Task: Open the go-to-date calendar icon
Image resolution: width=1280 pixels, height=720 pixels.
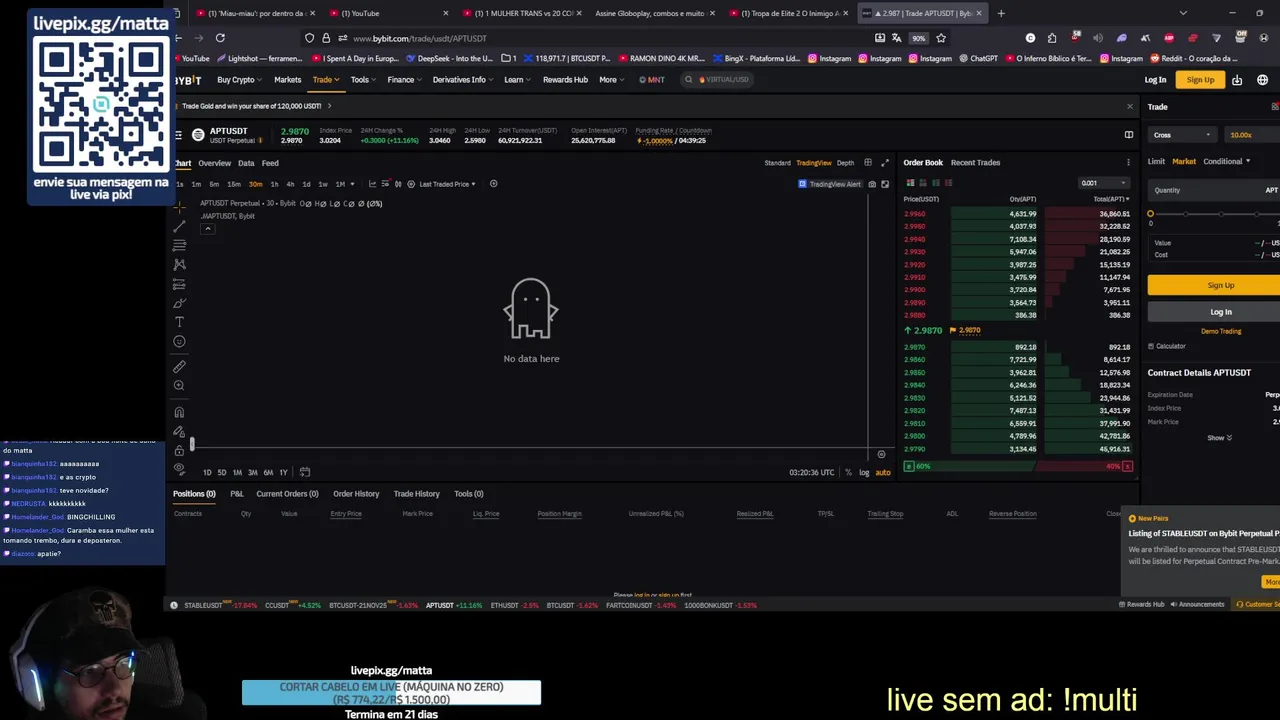Action: 305,472
